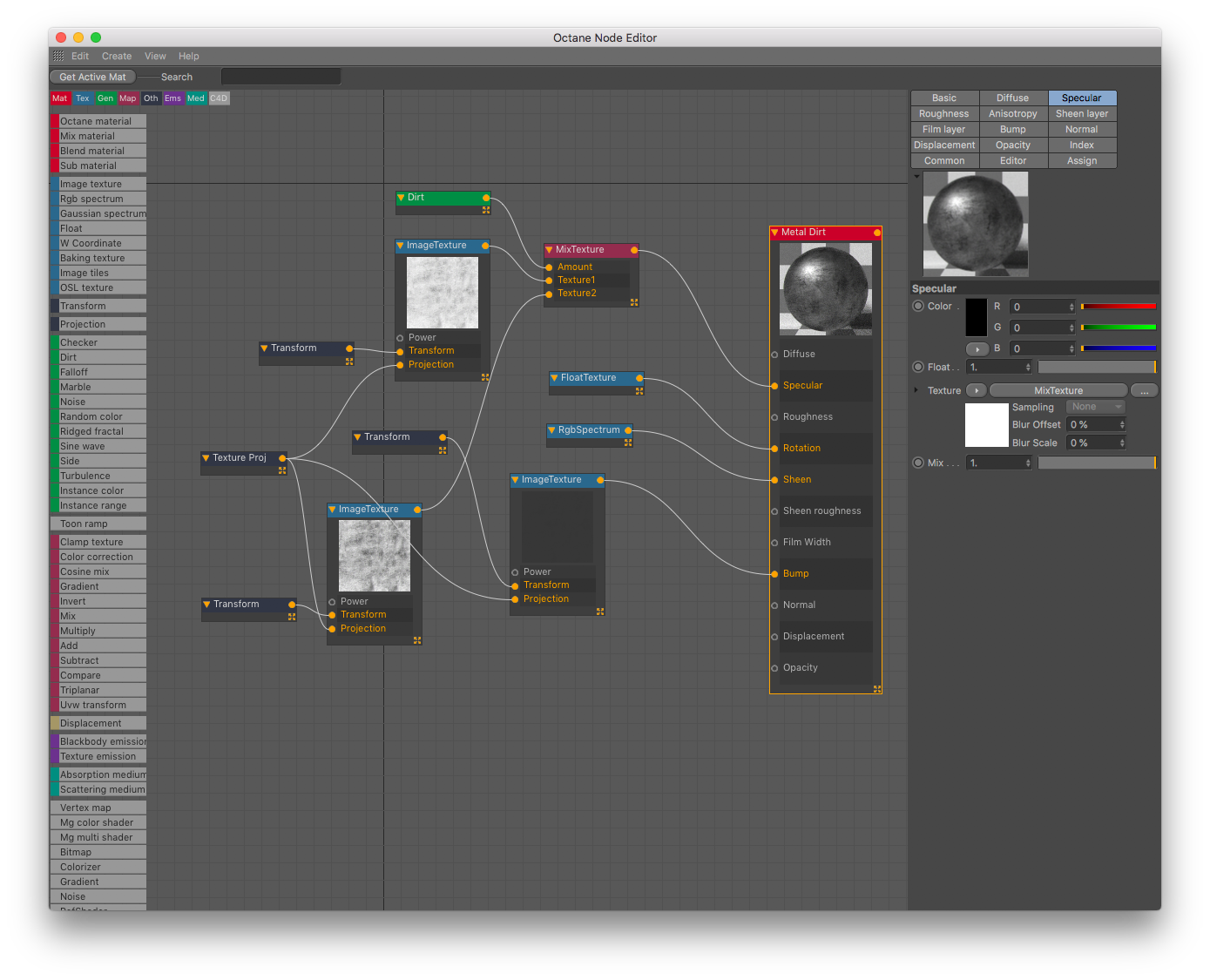The image size is (1210, 980).
Task: Open the Help menu
Action: (189, 56)
